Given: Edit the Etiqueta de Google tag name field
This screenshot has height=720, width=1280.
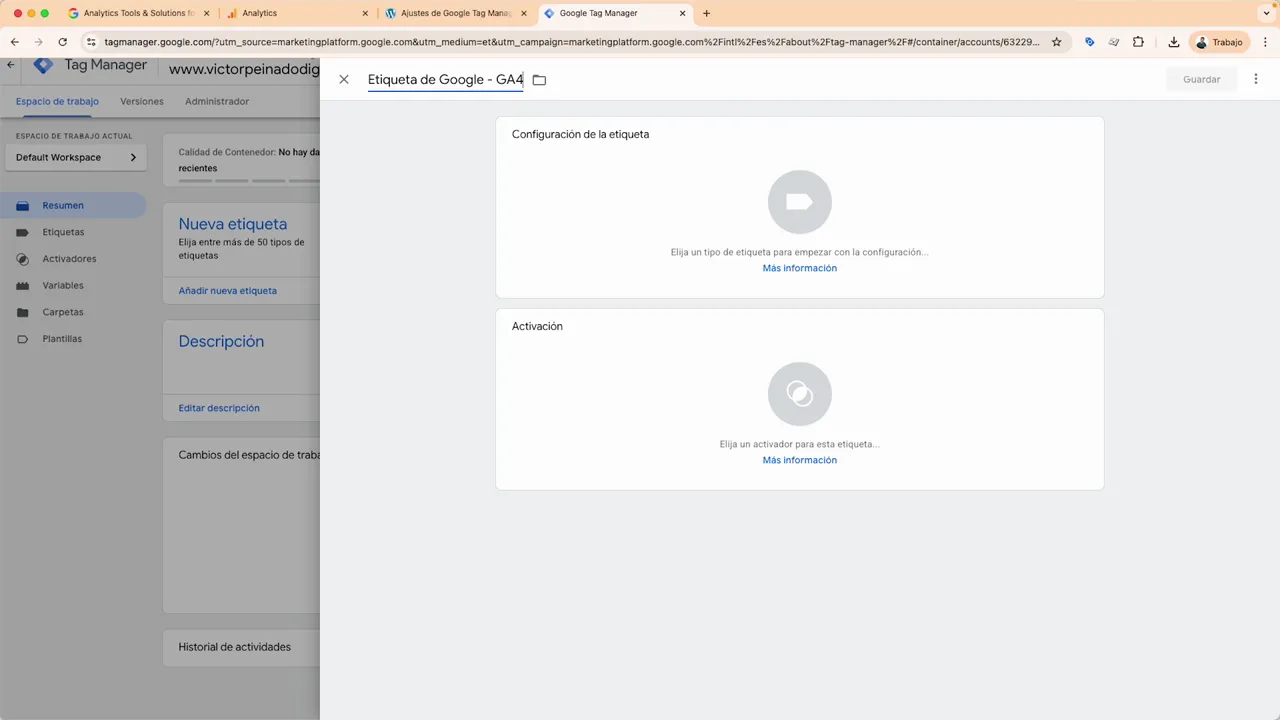Looking at the screenshot, I should [x=445, y=79].
